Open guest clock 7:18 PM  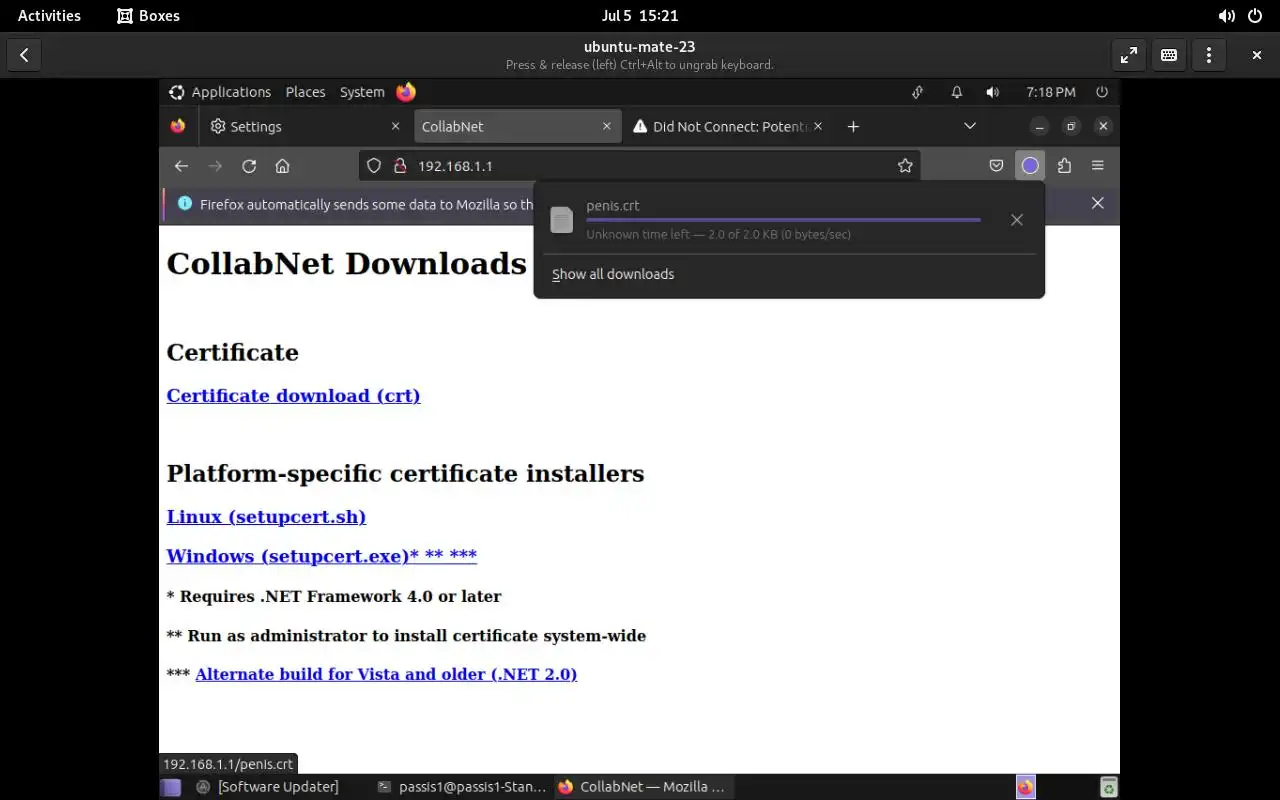pos(1051,92)
